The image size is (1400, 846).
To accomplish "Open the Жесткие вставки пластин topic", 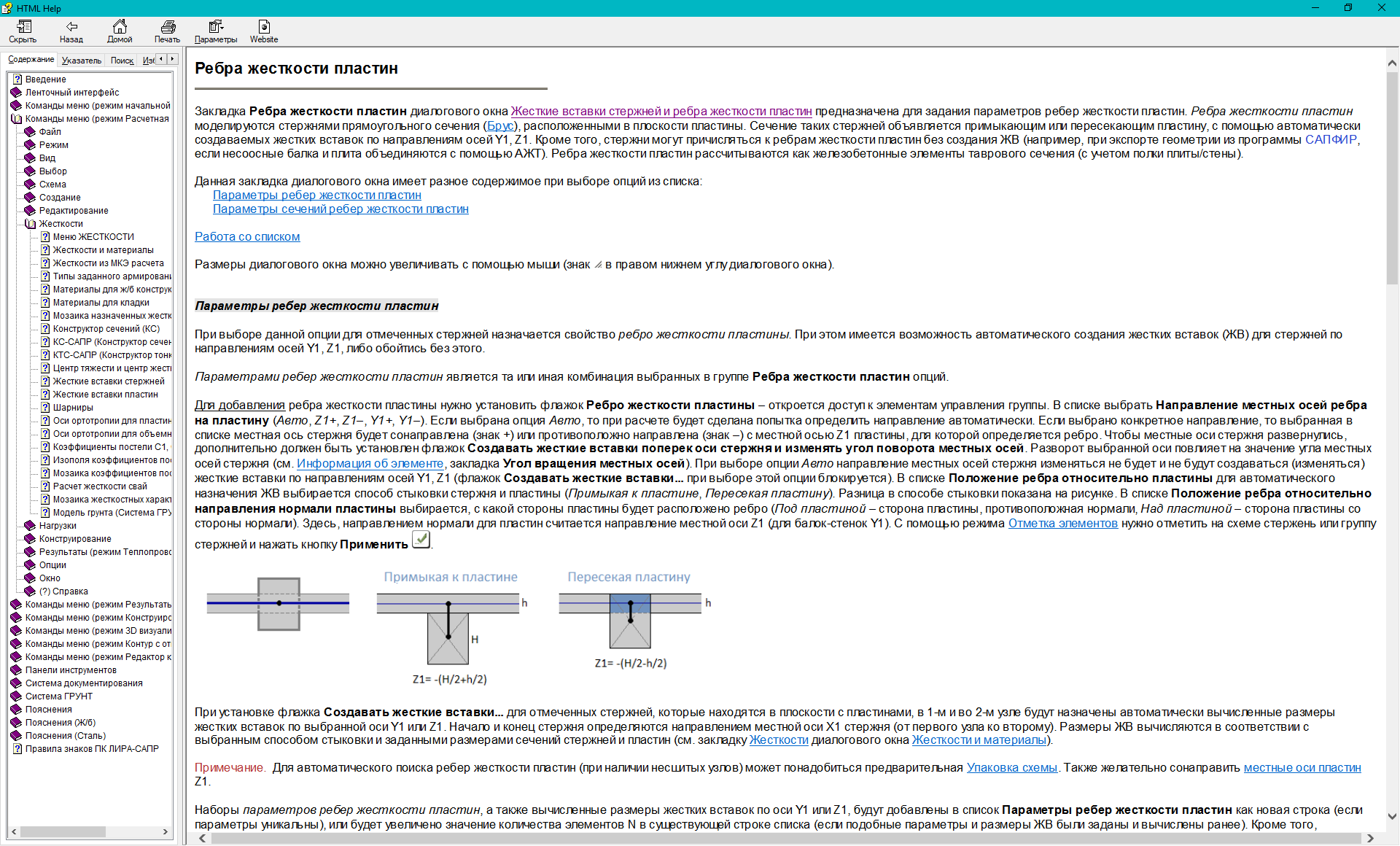I will [105, 395].
